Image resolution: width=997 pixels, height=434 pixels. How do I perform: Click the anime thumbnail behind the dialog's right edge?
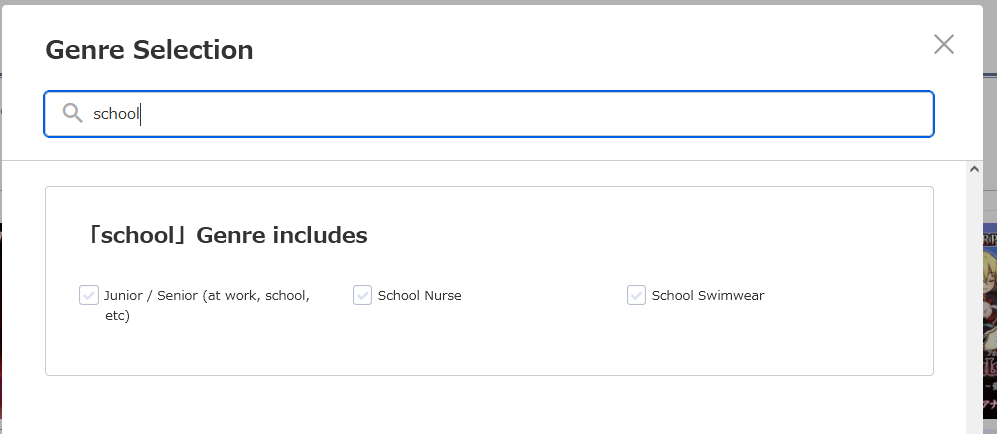989,320
